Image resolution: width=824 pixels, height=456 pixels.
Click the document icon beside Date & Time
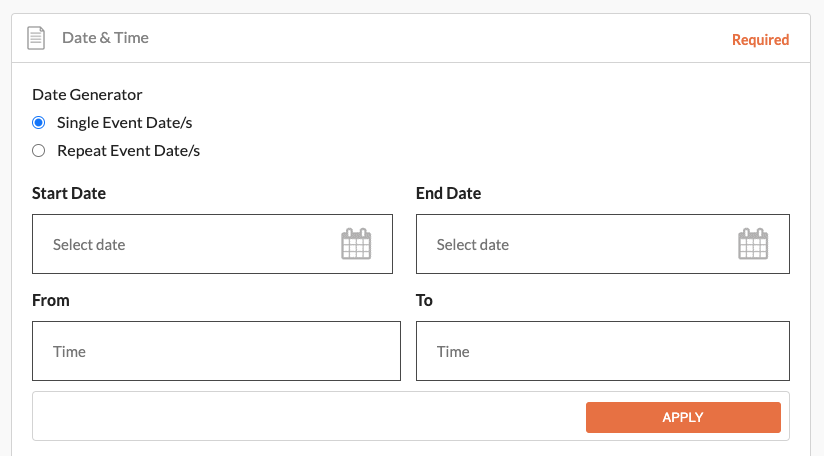click(36, 38)
